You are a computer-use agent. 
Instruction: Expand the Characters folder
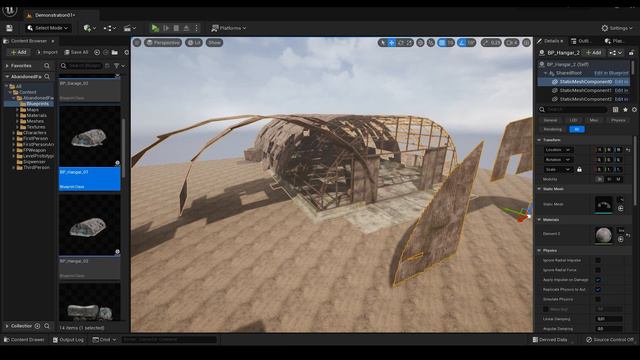pos(14,133)
